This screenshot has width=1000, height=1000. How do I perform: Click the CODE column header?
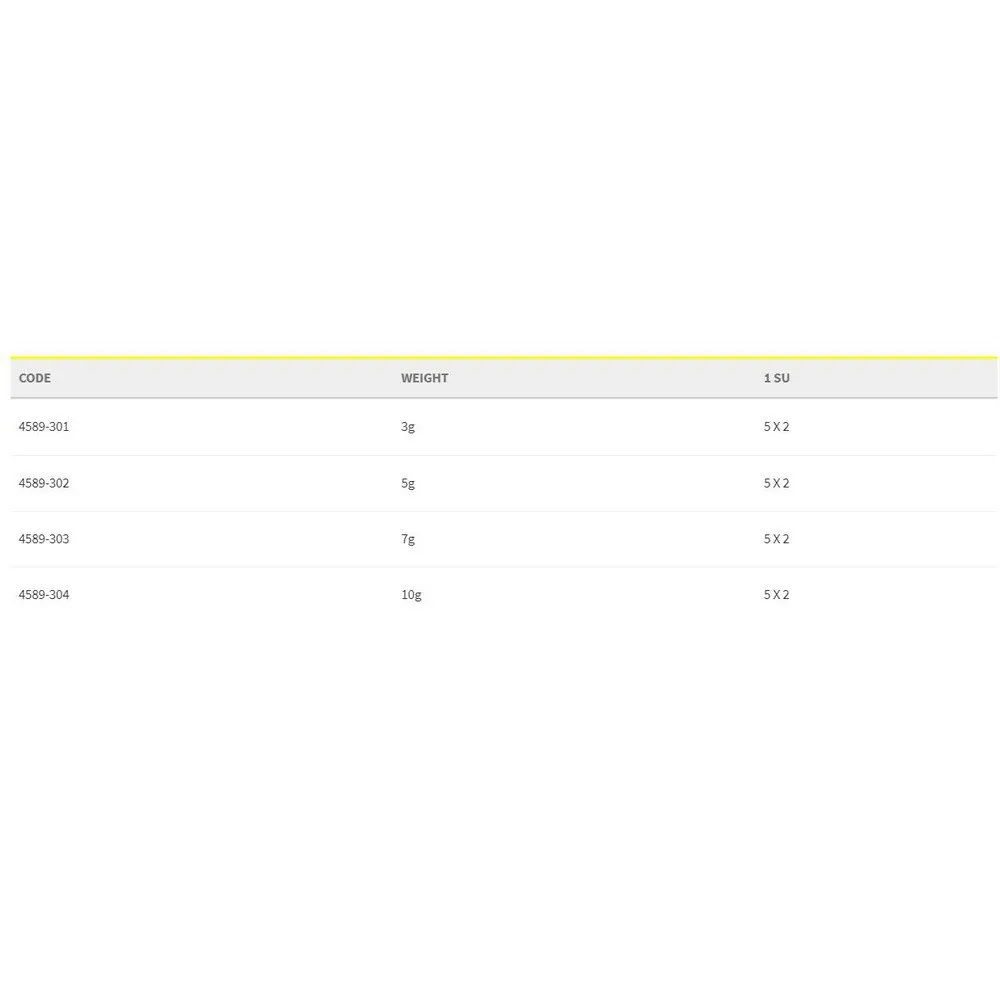click(35, 378)
